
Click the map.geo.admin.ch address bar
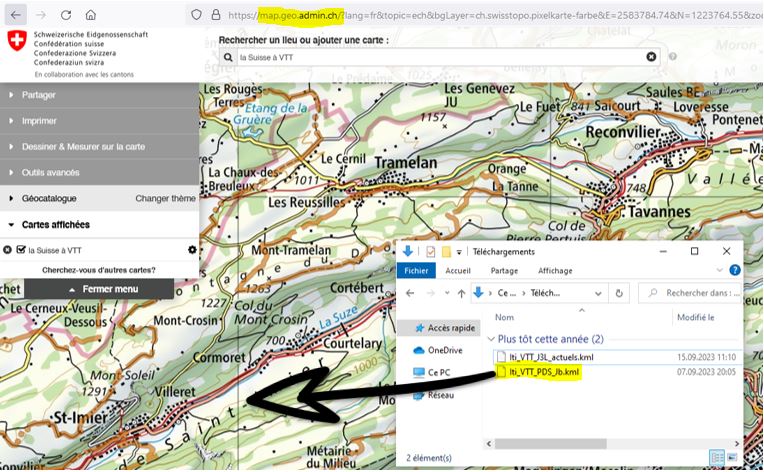(495, 15)
